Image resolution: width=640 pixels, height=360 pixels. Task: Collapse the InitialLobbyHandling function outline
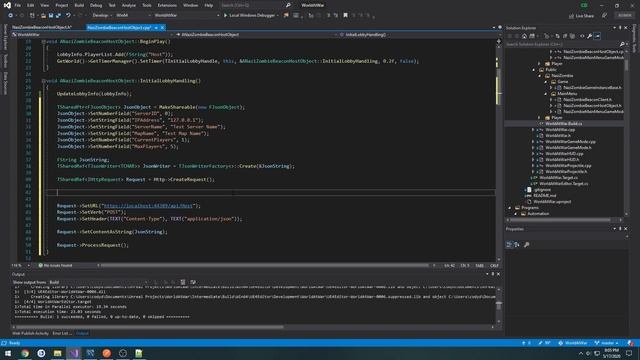coord(44,81)
